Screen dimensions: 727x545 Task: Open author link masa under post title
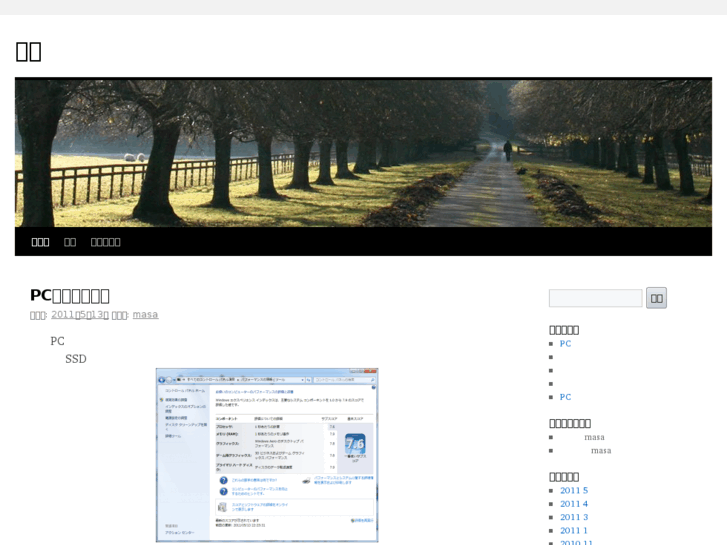pos(146,314)
